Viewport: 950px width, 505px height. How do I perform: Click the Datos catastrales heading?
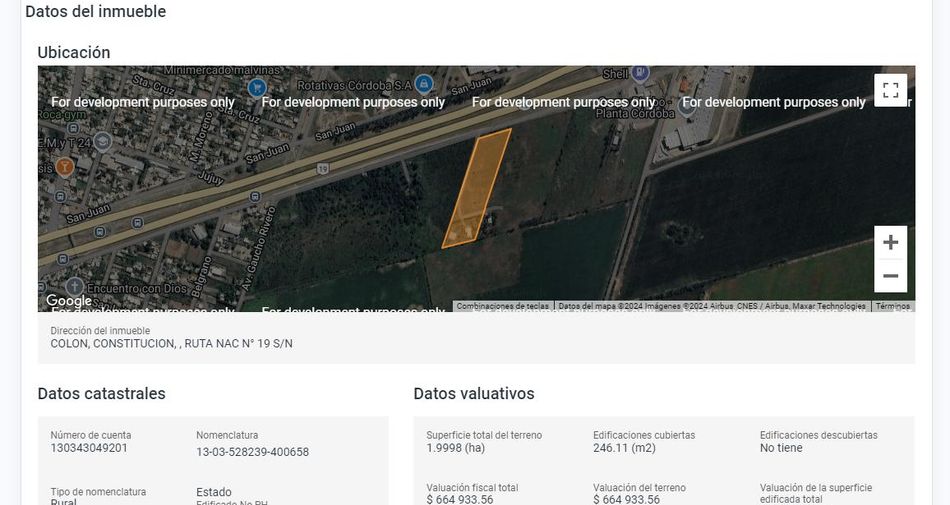click(x=101, y=394)
